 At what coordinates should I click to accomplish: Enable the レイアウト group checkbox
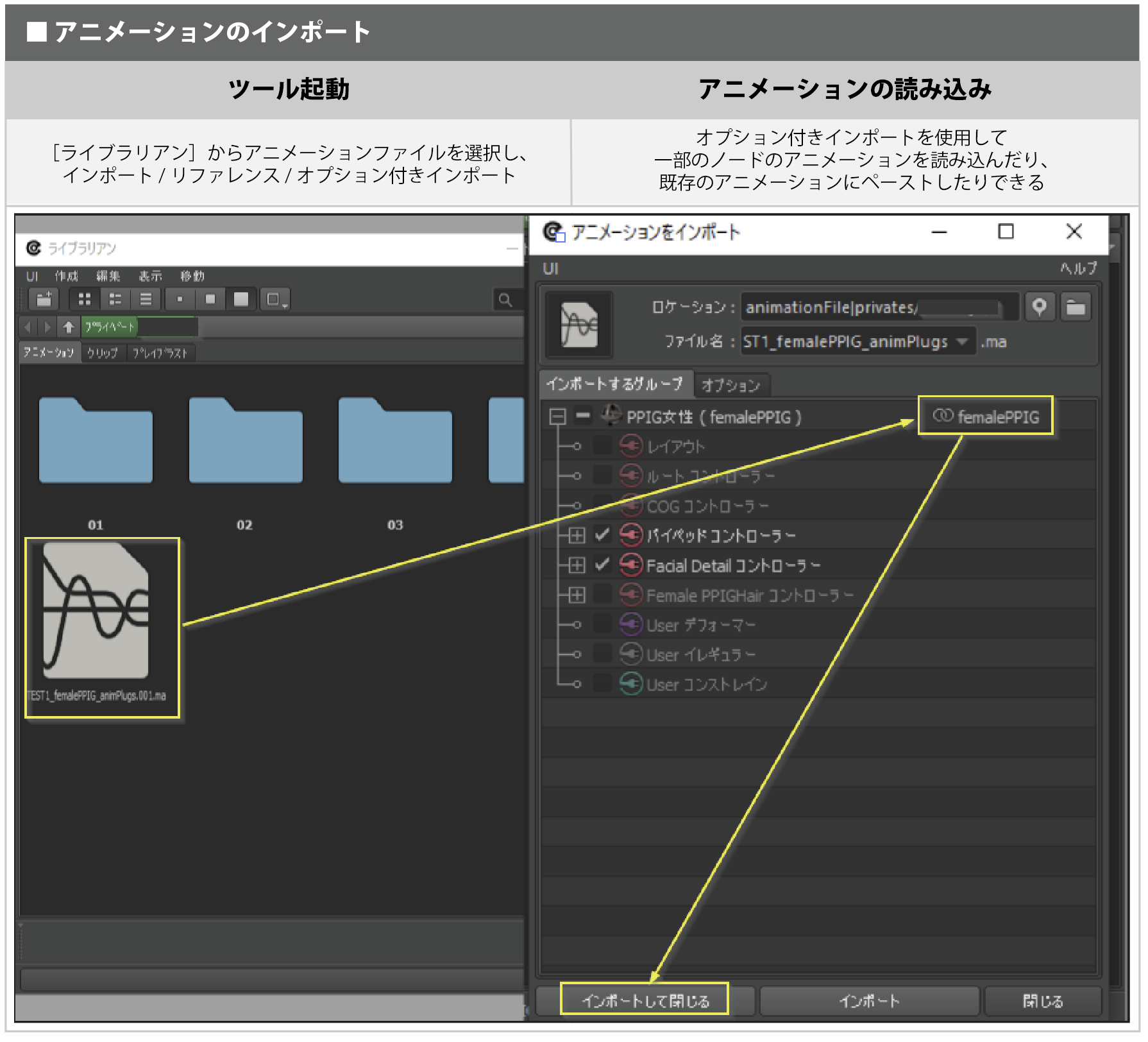pos(602,445)
